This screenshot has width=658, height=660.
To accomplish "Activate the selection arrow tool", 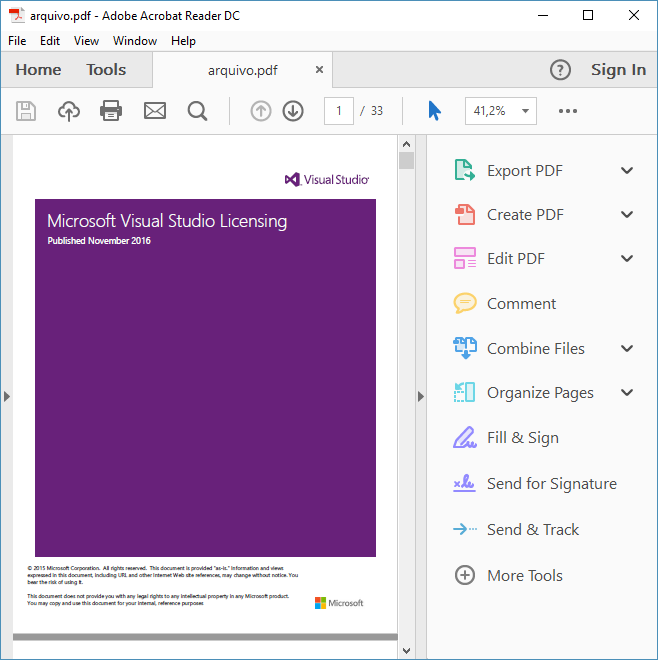I will point(434,111).
